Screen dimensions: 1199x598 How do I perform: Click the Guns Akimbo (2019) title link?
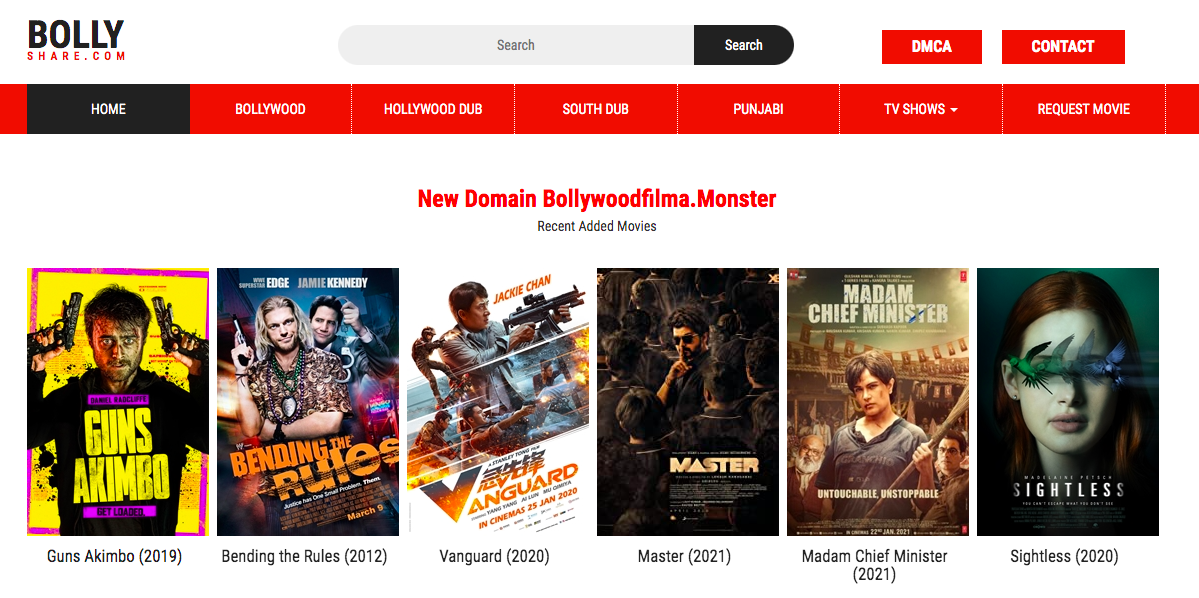click(115, 557)
